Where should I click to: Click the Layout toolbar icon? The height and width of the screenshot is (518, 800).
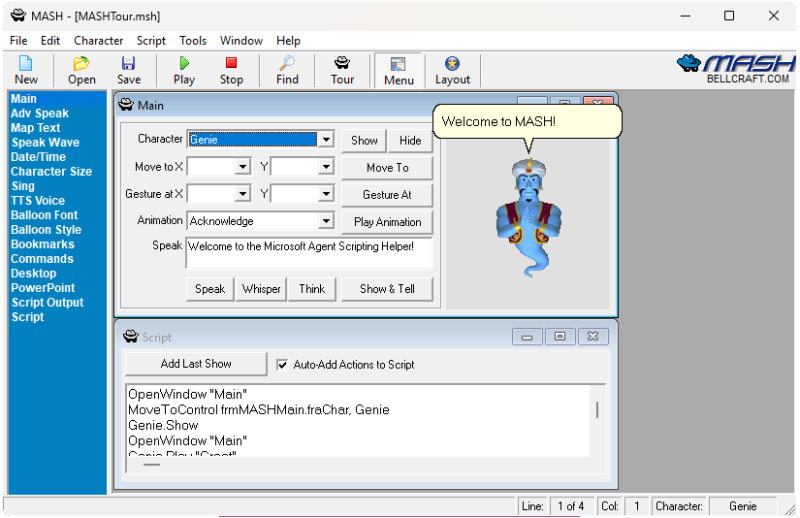pos(452,70)
